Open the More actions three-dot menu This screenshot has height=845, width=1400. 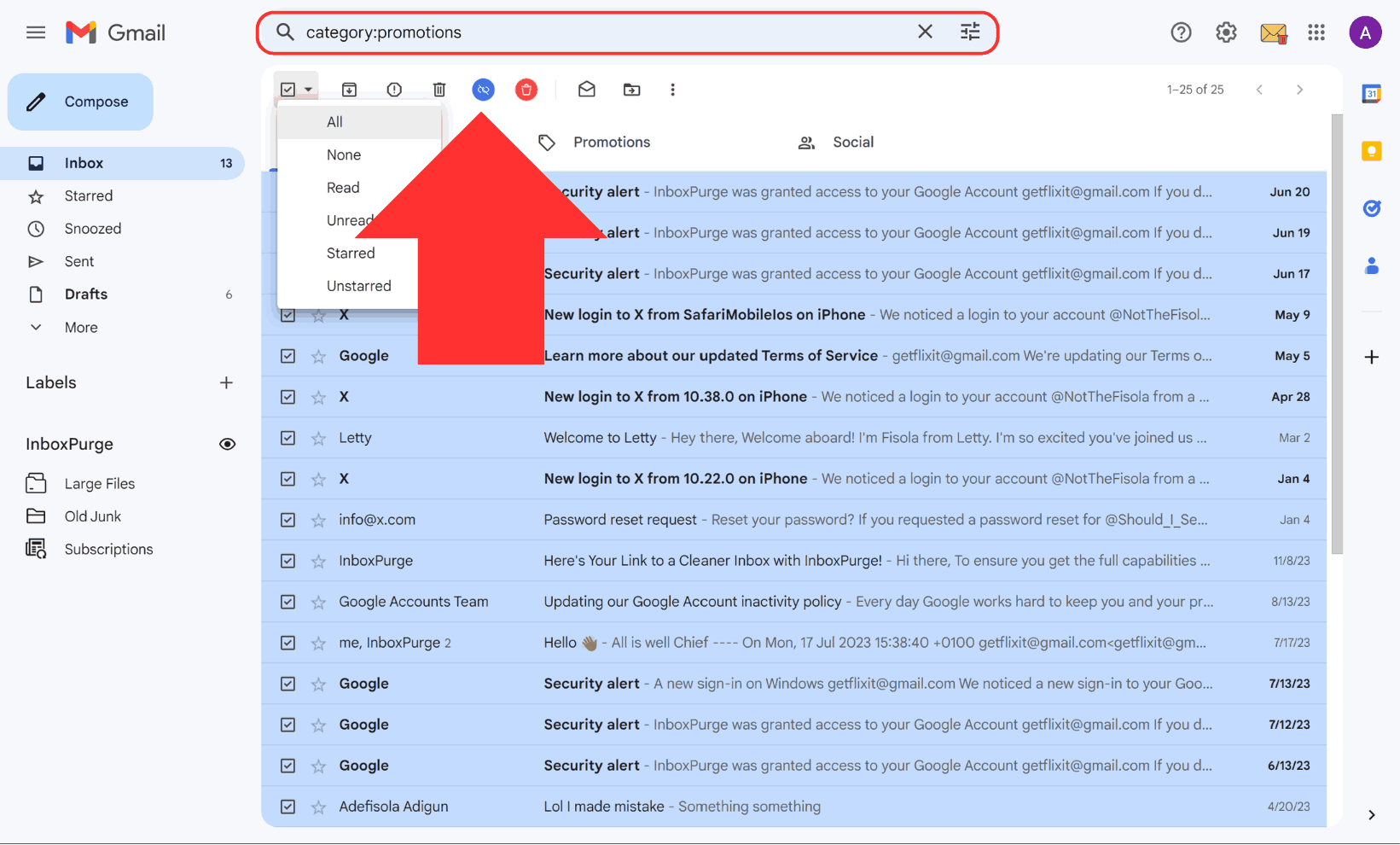672,90
